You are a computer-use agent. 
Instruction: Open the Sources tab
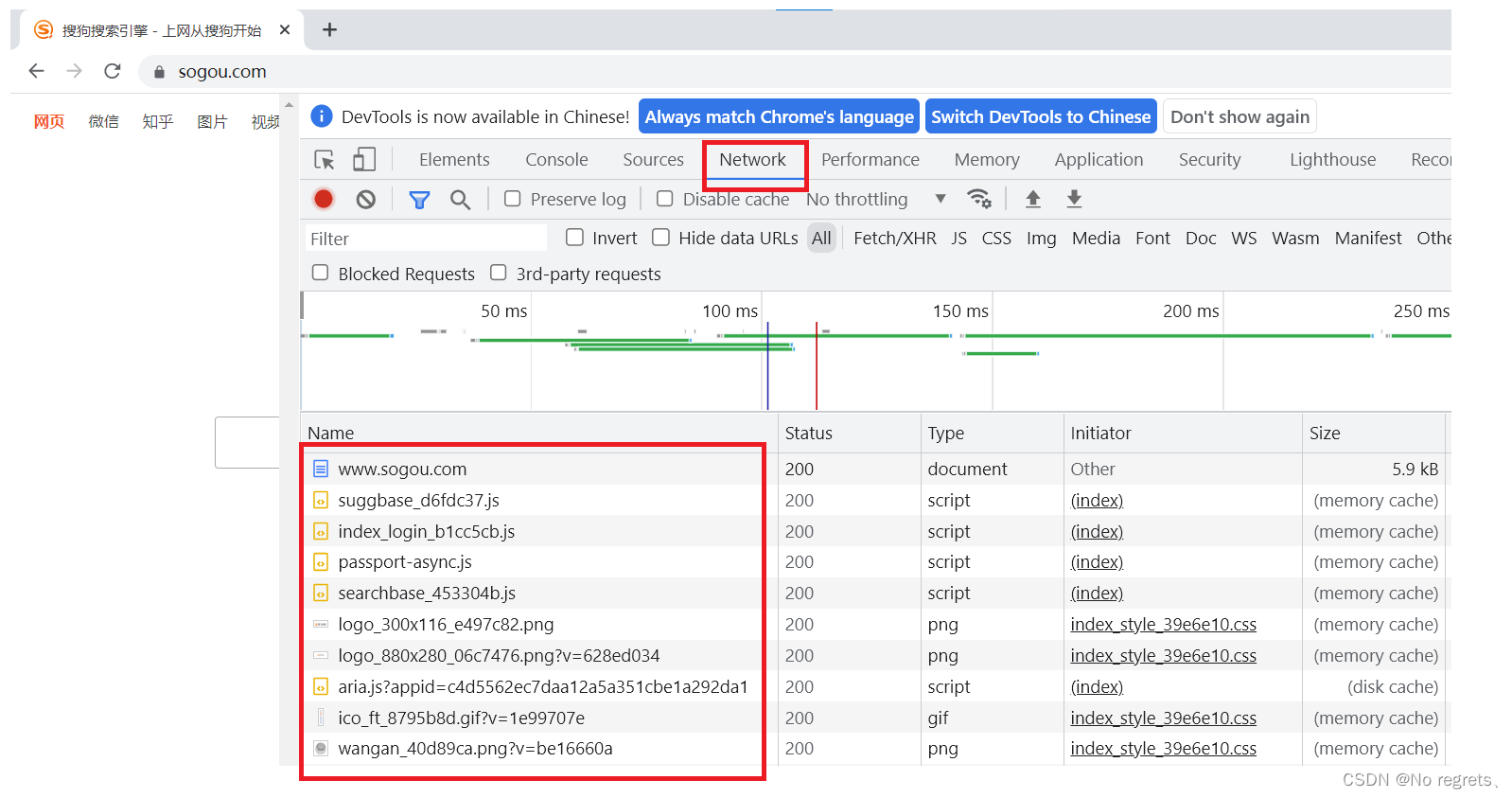click(653, 160)
